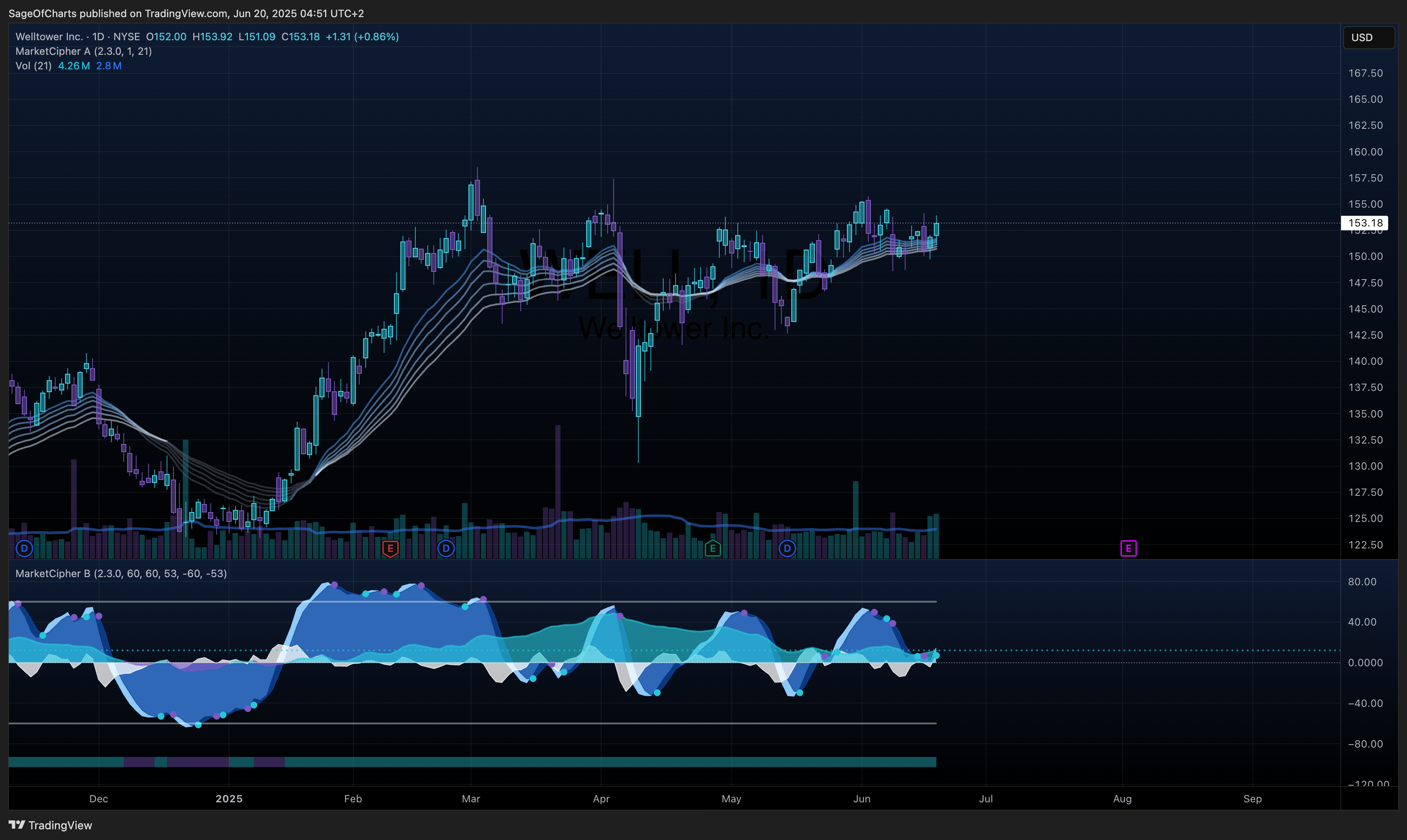Click the 125.00 price axis label
This screenshot has width=1407, height=840.
1365,518
